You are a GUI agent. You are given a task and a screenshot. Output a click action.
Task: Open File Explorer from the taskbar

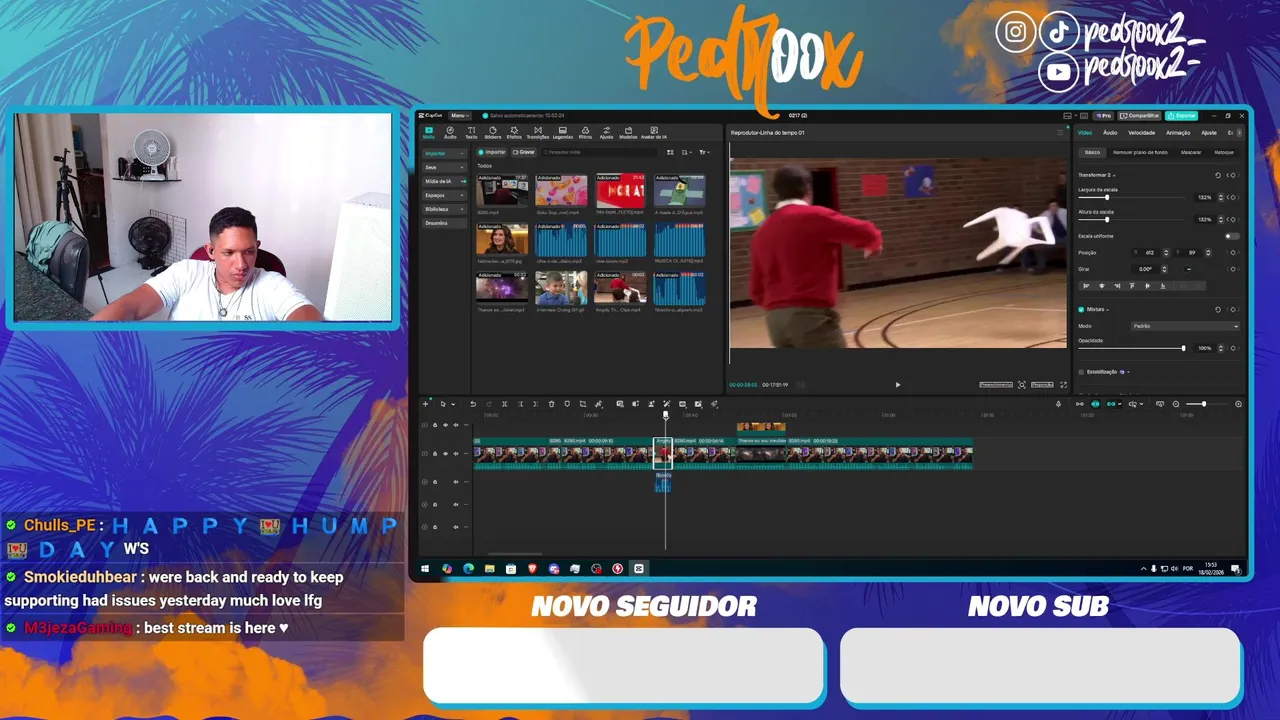click(x=489, y=568)
